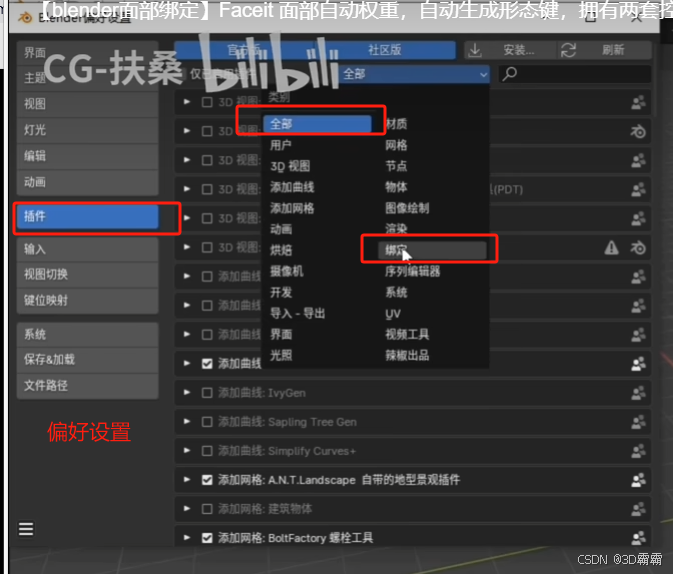The height and width of the screenshot is (574, 673).
Task: Choose 序列编辑器 from the category list
Action: [x=412, y=271]
